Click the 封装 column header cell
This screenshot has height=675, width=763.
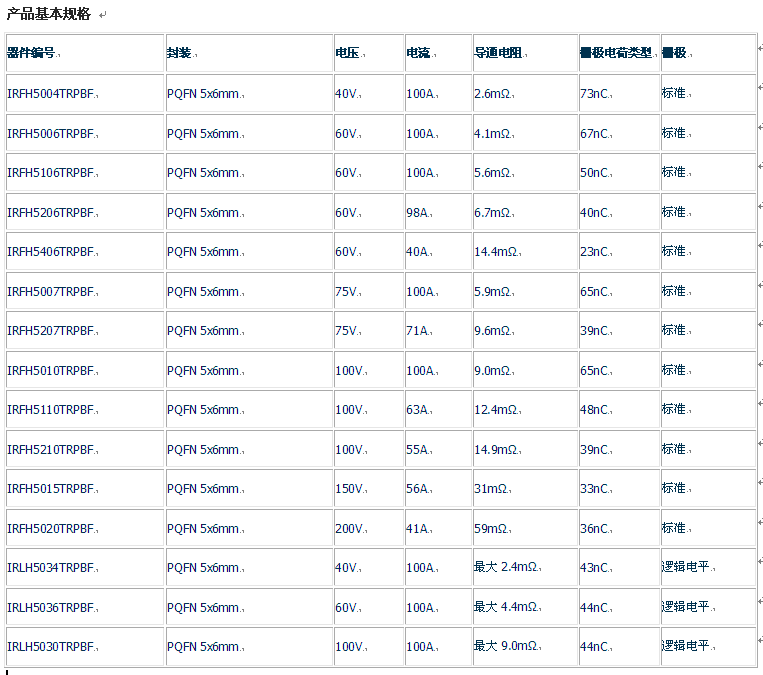pos(180,53)
